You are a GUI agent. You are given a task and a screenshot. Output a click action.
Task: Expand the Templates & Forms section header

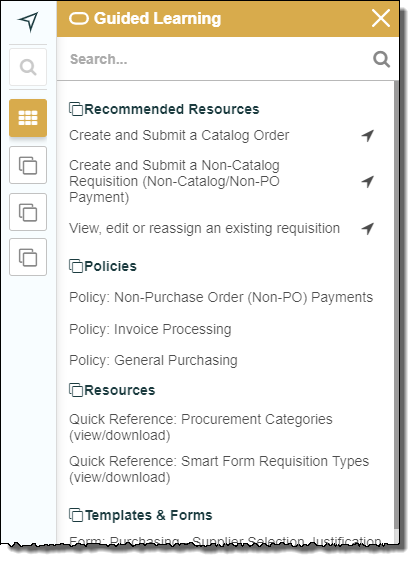coord(141,515)
